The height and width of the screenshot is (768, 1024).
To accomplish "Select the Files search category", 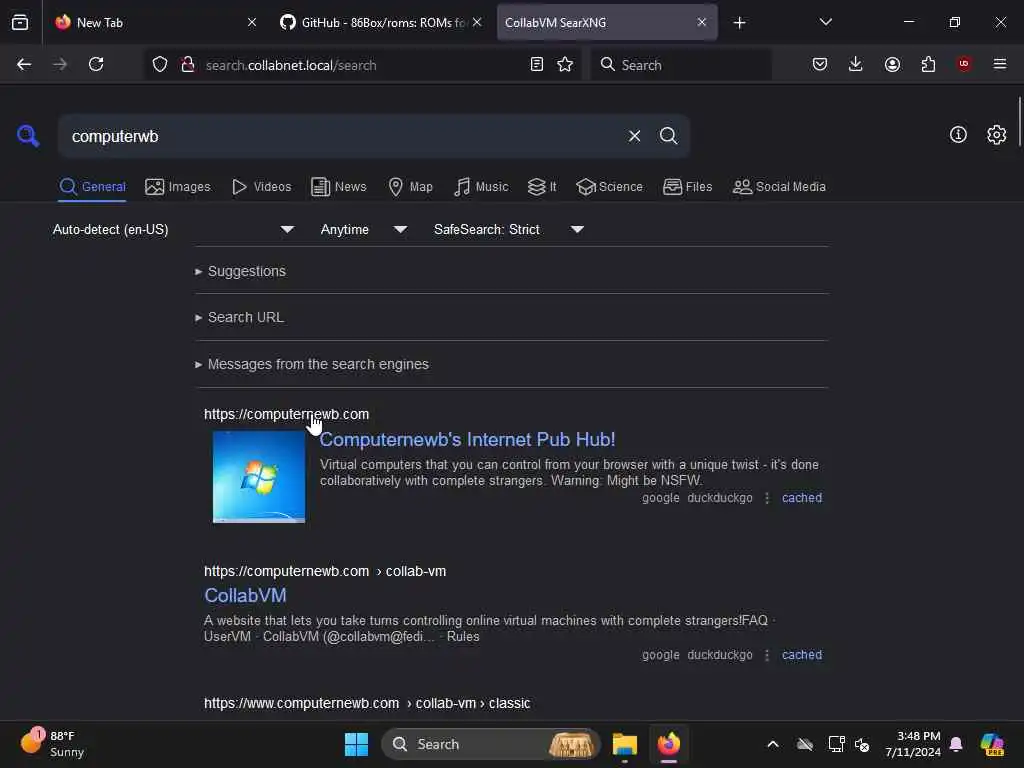I will 687,187.
